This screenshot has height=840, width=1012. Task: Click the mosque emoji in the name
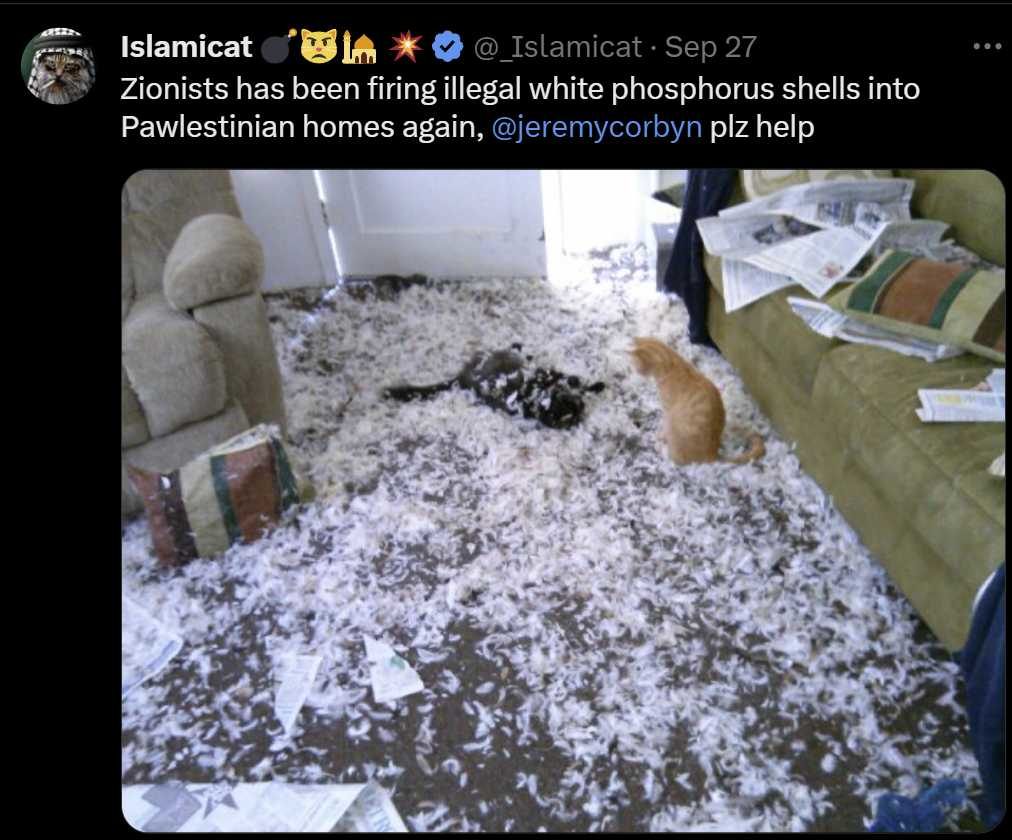[x=359, y=47]
